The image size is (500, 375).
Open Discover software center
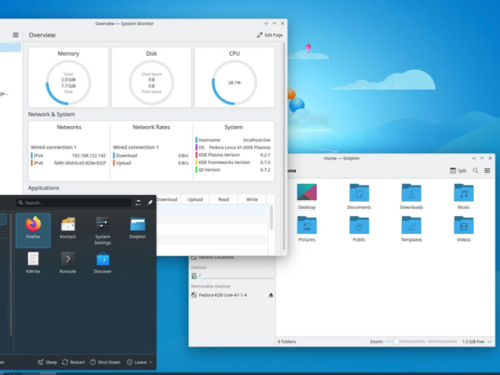pyautogui.click(x=103, y=263)
